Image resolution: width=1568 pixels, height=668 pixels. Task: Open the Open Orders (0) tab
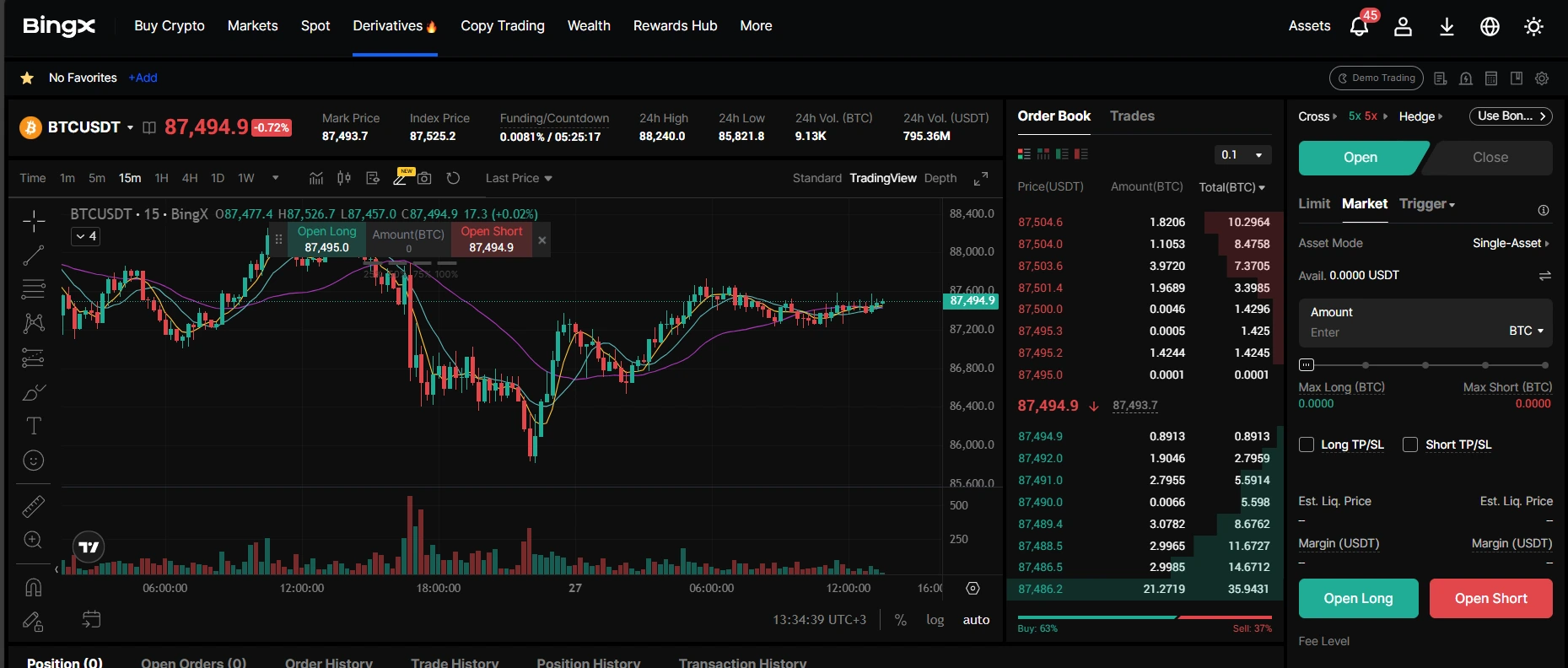(194, 663)
